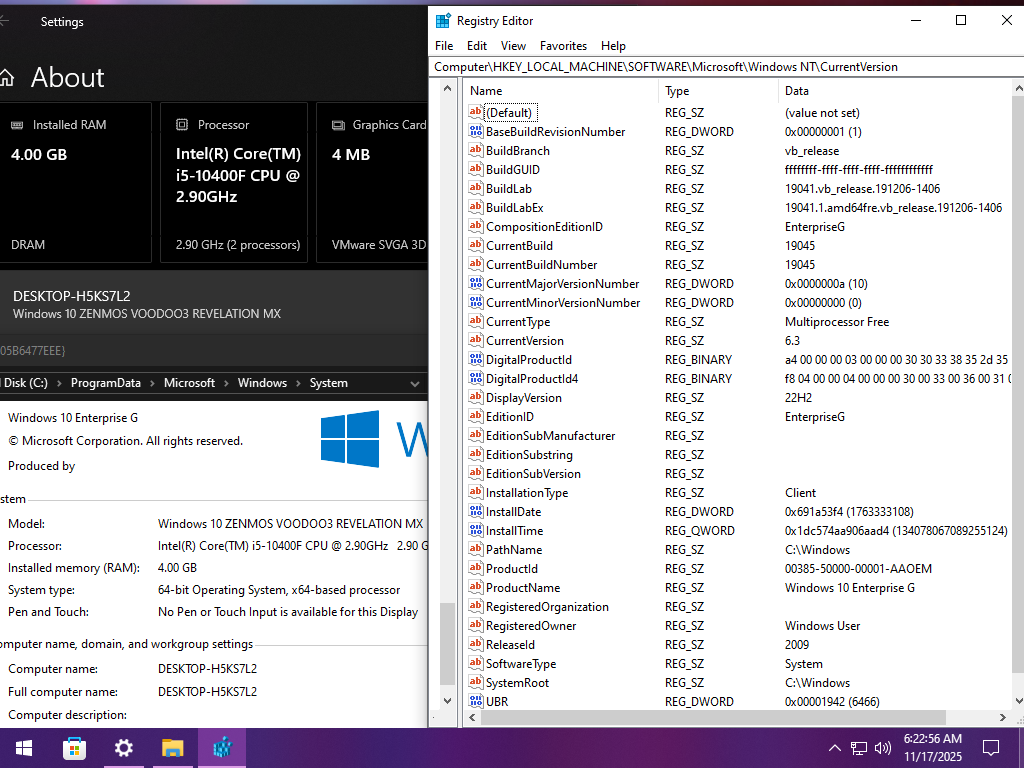
Task: Open Registry Editor icon on the taskbar
Action: coord(222,748)
